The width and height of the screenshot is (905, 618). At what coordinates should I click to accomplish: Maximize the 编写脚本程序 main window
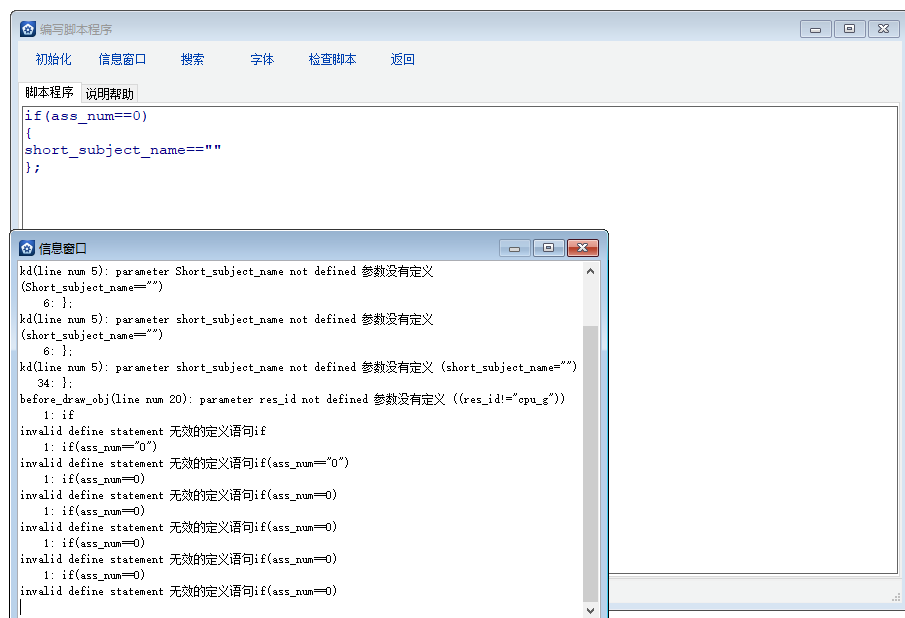pyautogui.click(x=849, y=29)
